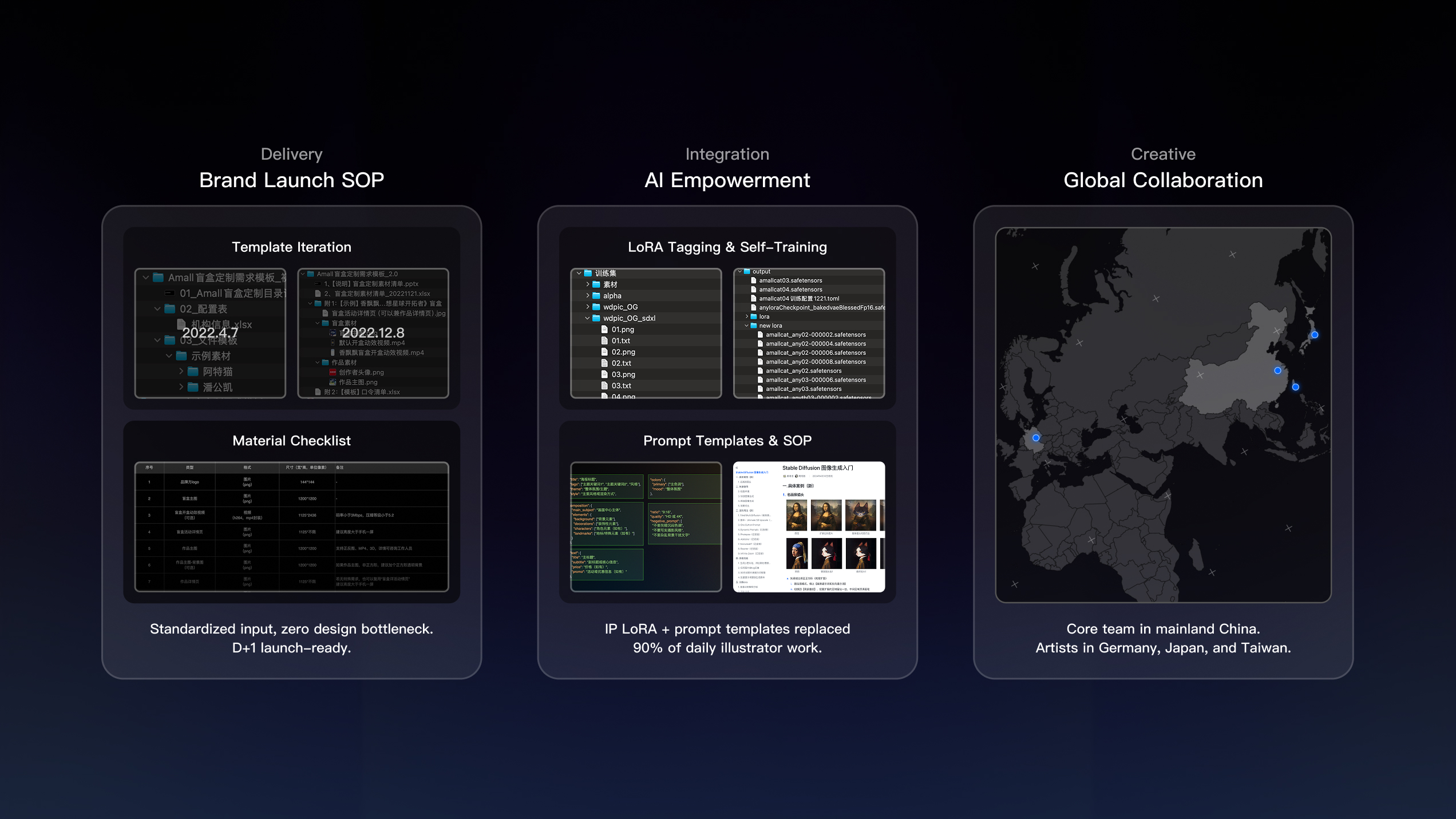Collapse the 作品素材 folder
The image size is (1456, 819).
pyautogui.click(x=316, y=362)
